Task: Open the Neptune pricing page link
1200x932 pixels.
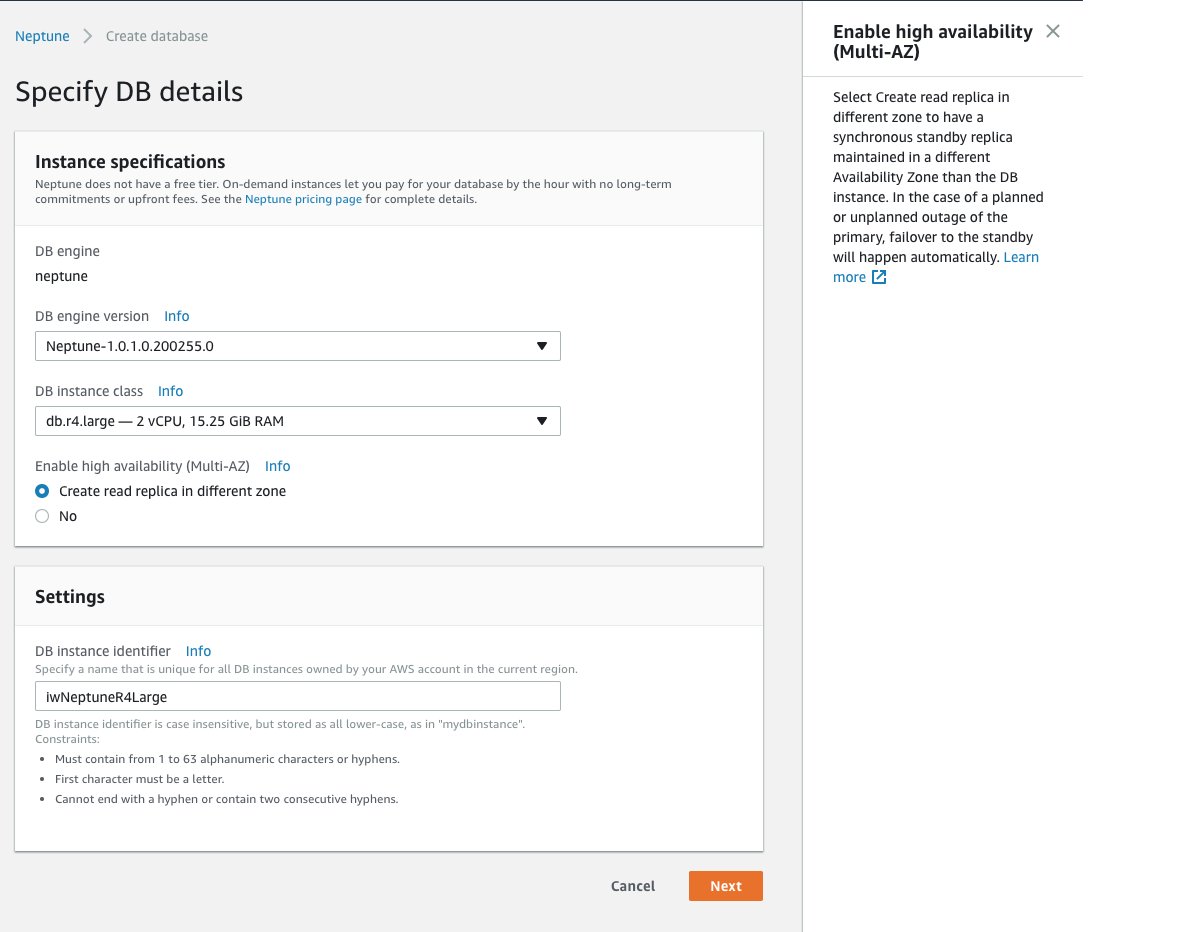Action: [x=303, y=199]
